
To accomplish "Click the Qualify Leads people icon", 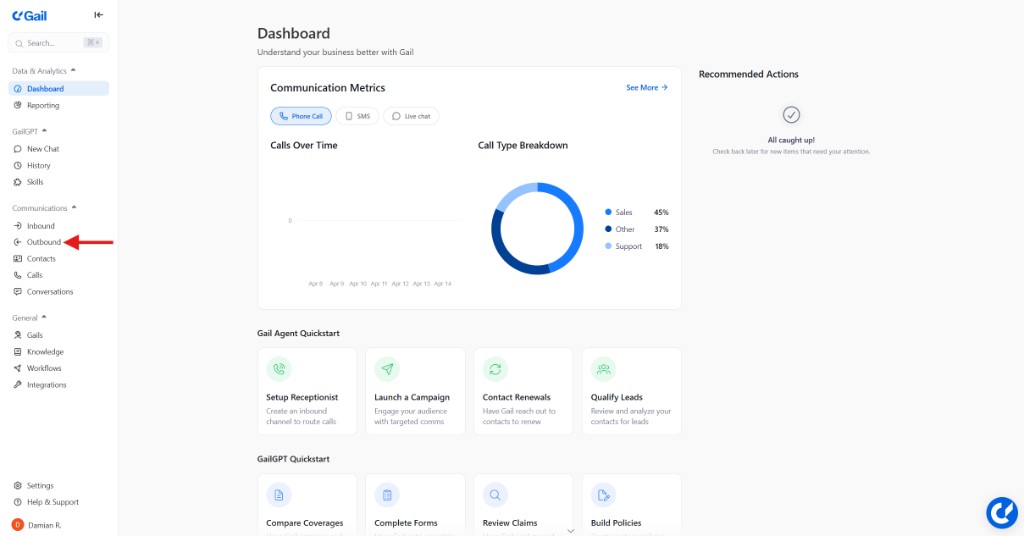I will pos(603,369).
